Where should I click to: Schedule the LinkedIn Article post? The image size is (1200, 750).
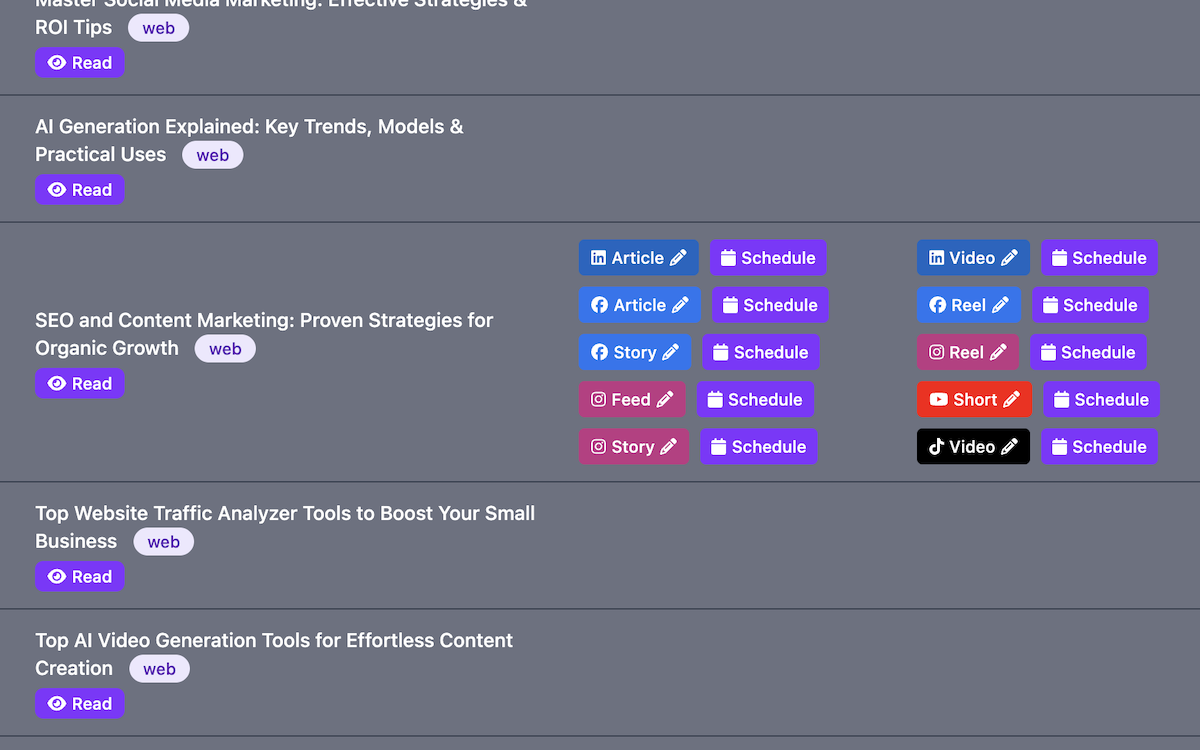[x=768, y=258]
